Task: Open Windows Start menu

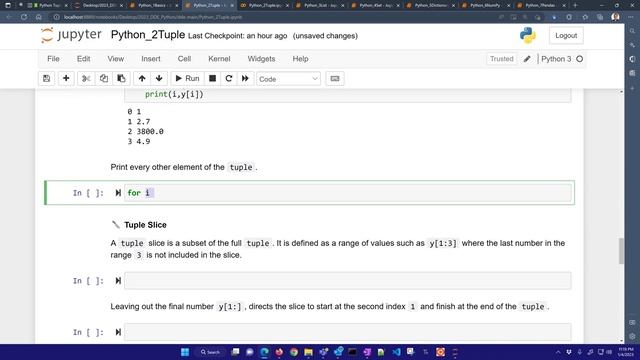Action: pos(185,352)
